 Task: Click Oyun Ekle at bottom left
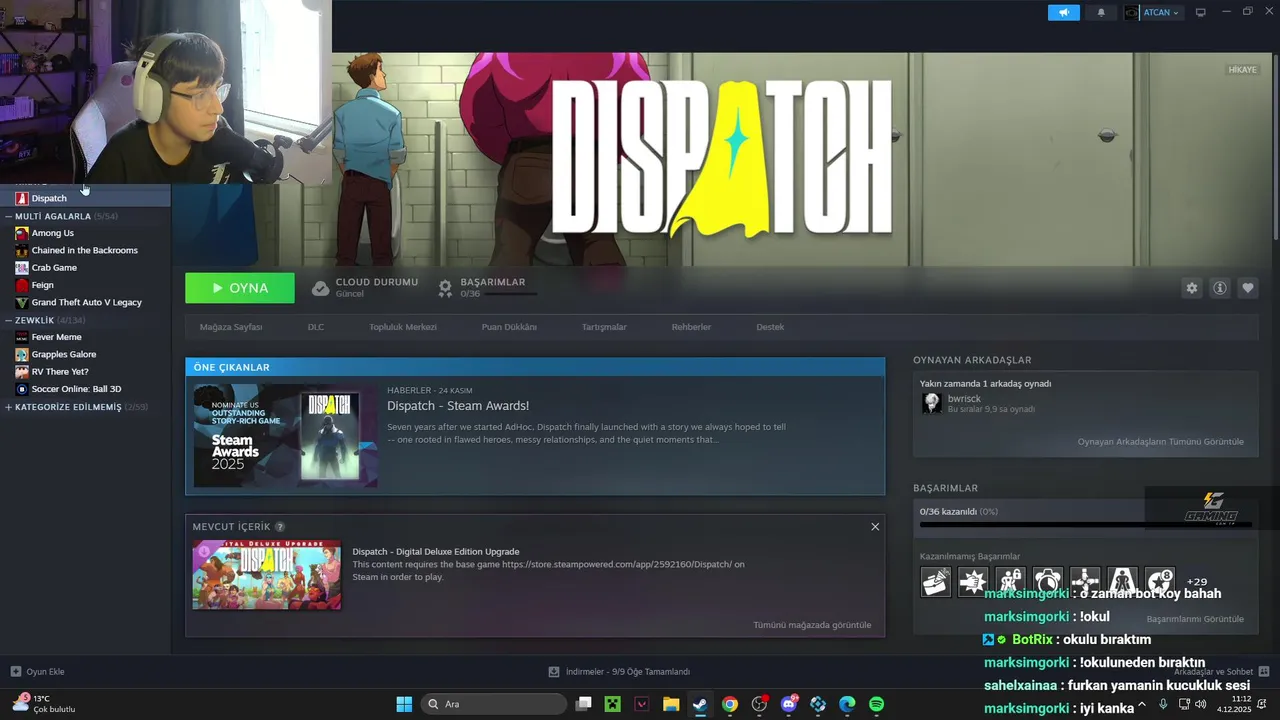[x=38, y=672]
